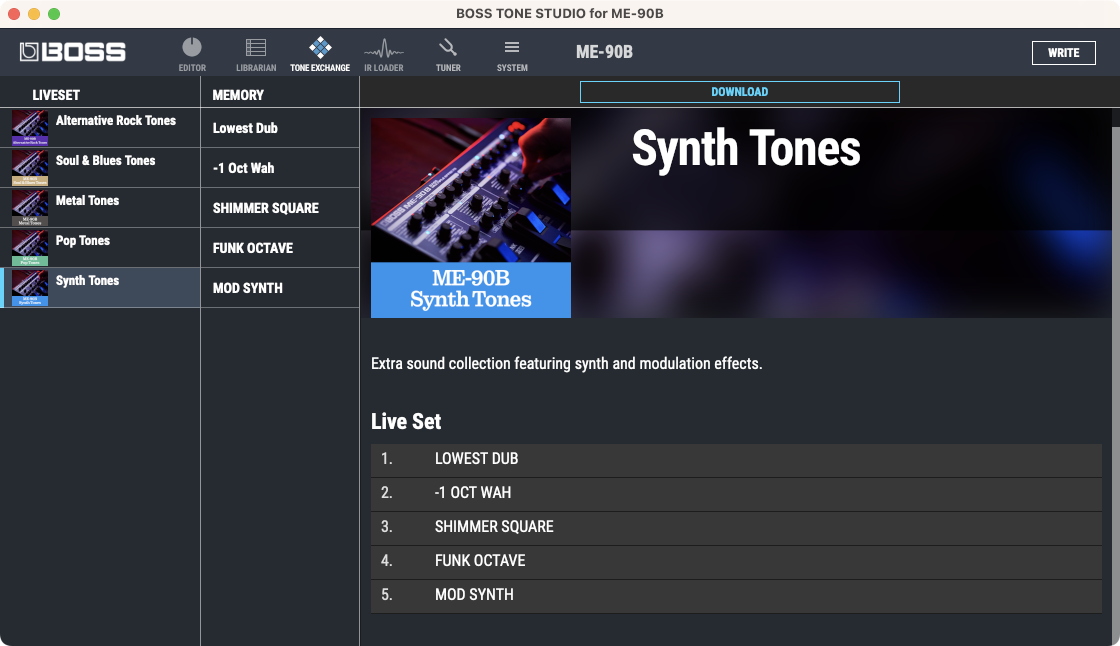Select -1 Oct Wah memory patch
This screenshot has width=1120, height=646.
(x=243, y=168)
